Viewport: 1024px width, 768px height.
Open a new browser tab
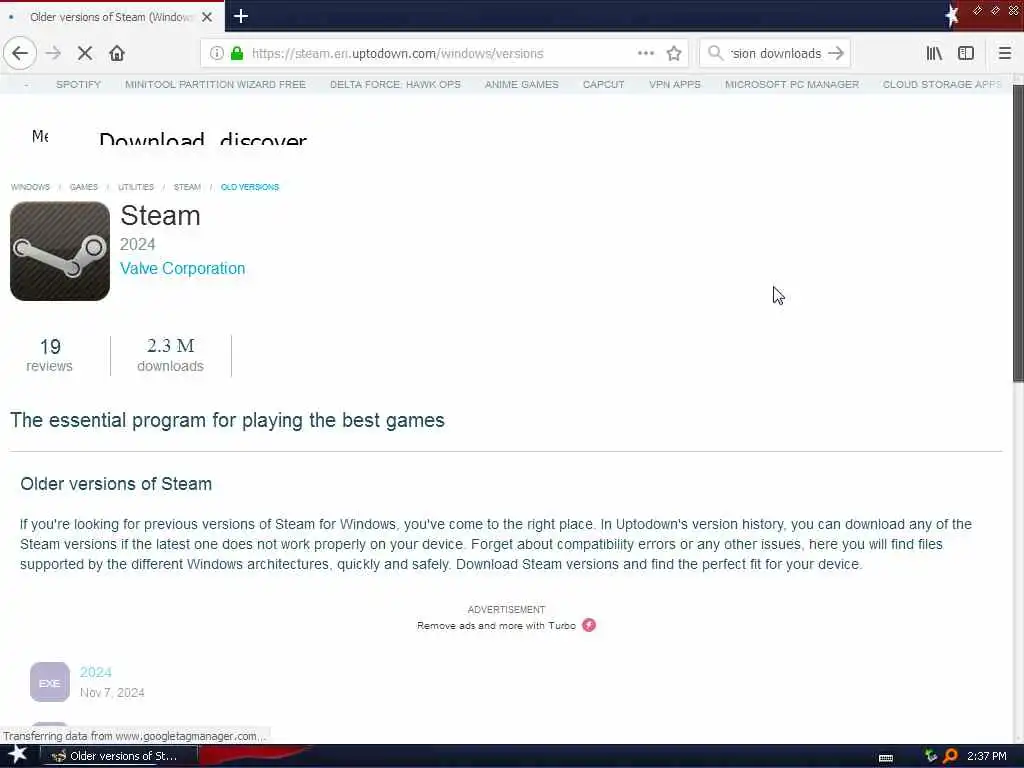pyautogui.click(x=241, y=16)
